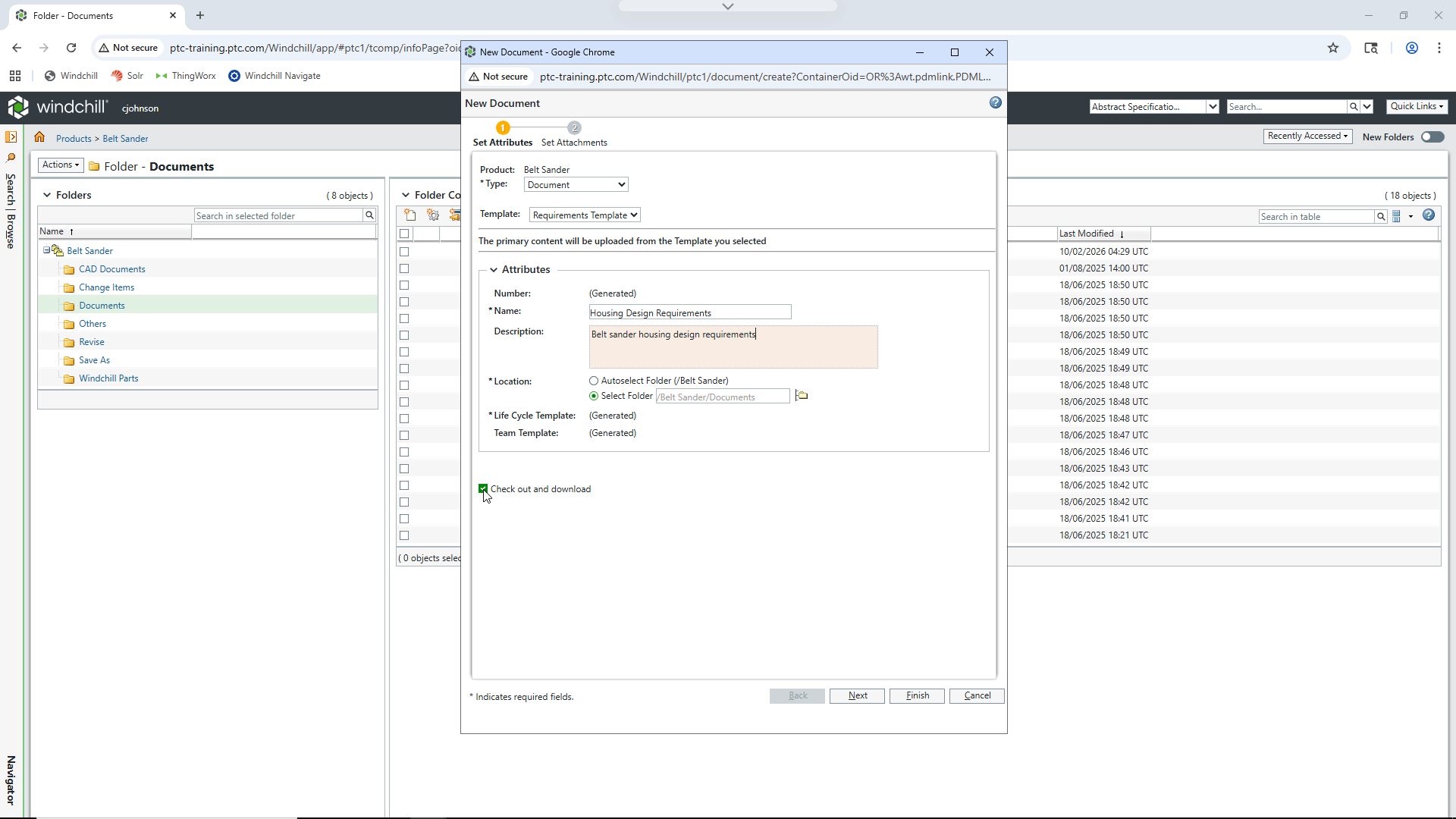The image size is (1456, 819).
Task: Click New Document icon in Folder Contents toolbar
Action: [x=410, y=215]
